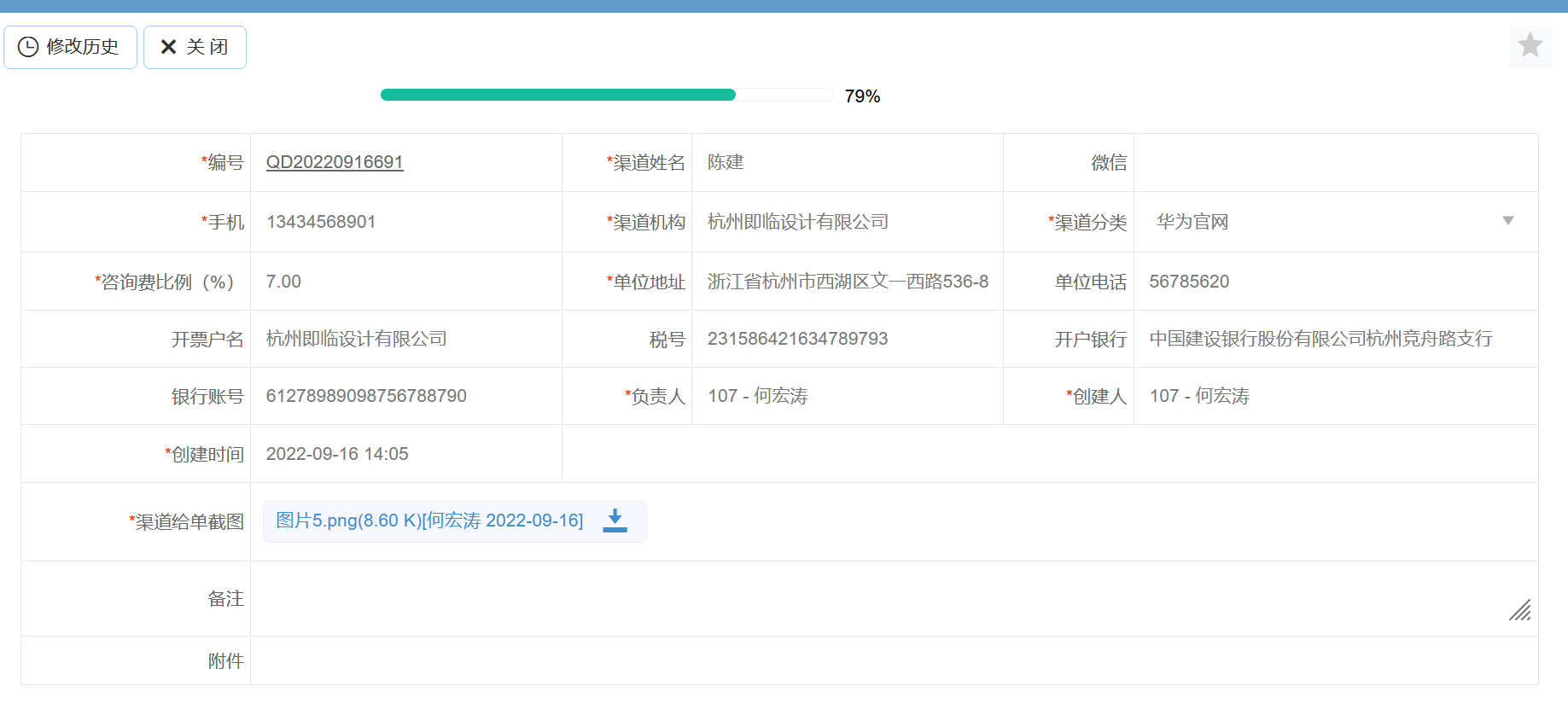The height and width of the screenshot is (727, 1568).
Task: Grab the 备注 textarea resize handle
Action: (1520, 610)
